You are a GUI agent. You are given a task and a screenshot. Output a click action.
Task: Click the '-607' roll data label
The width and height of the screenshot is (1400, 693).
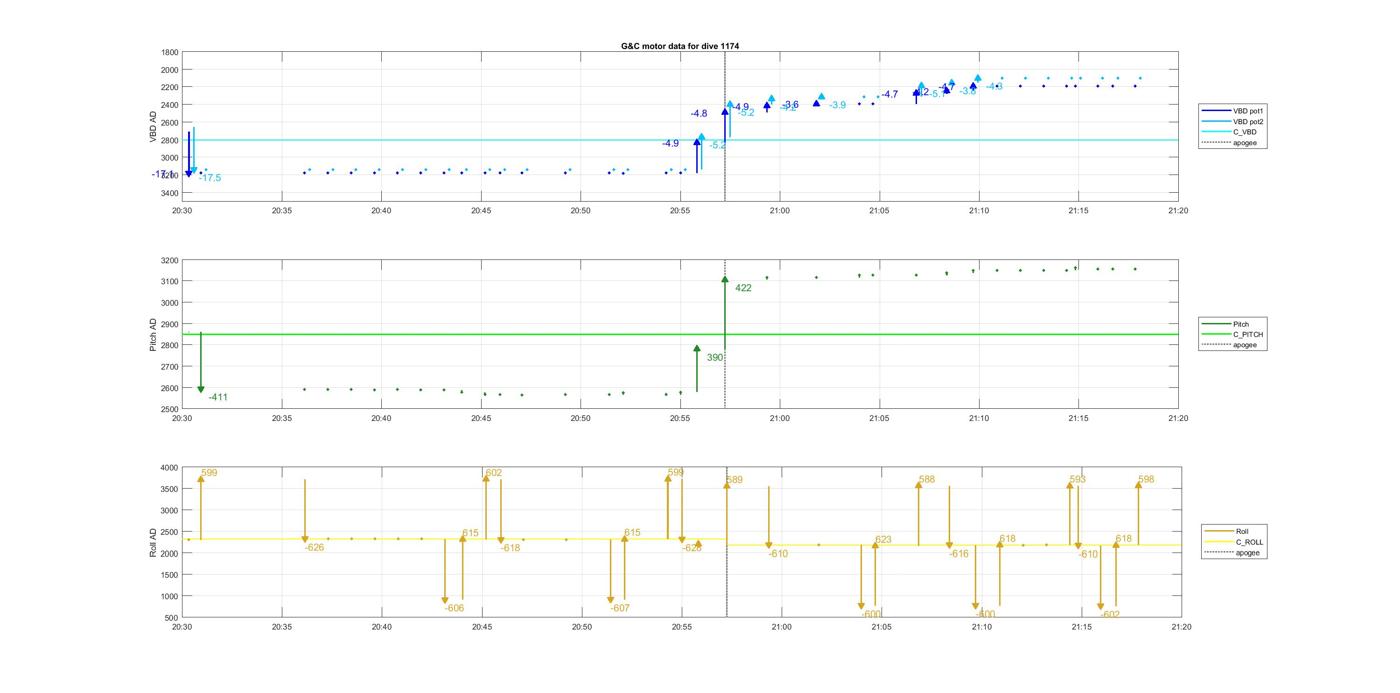[x=620, y=608]
